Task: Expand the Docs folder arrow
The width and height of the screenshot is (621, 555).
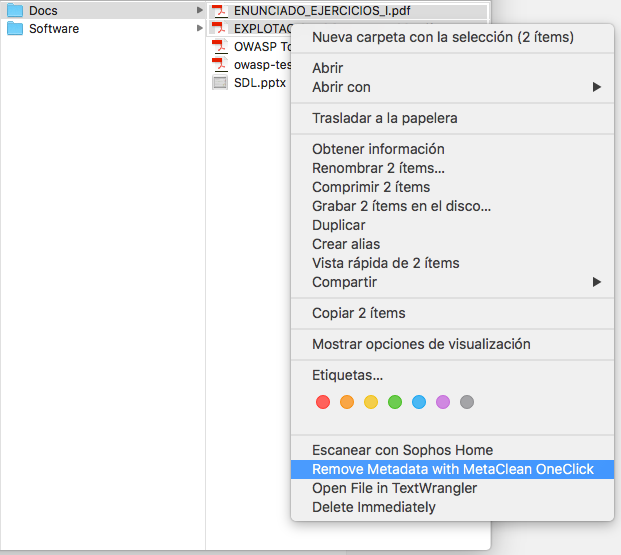Action: pos(199,11)
